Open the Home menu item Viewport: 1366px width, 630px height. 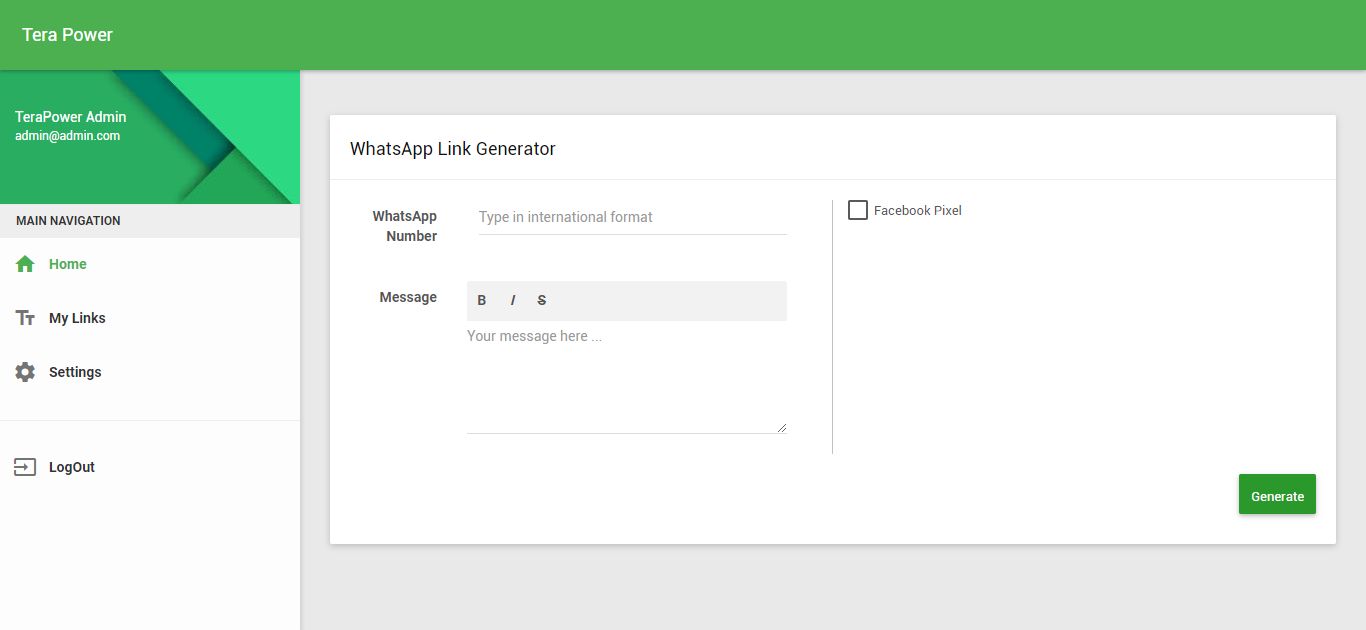(68, 264)
